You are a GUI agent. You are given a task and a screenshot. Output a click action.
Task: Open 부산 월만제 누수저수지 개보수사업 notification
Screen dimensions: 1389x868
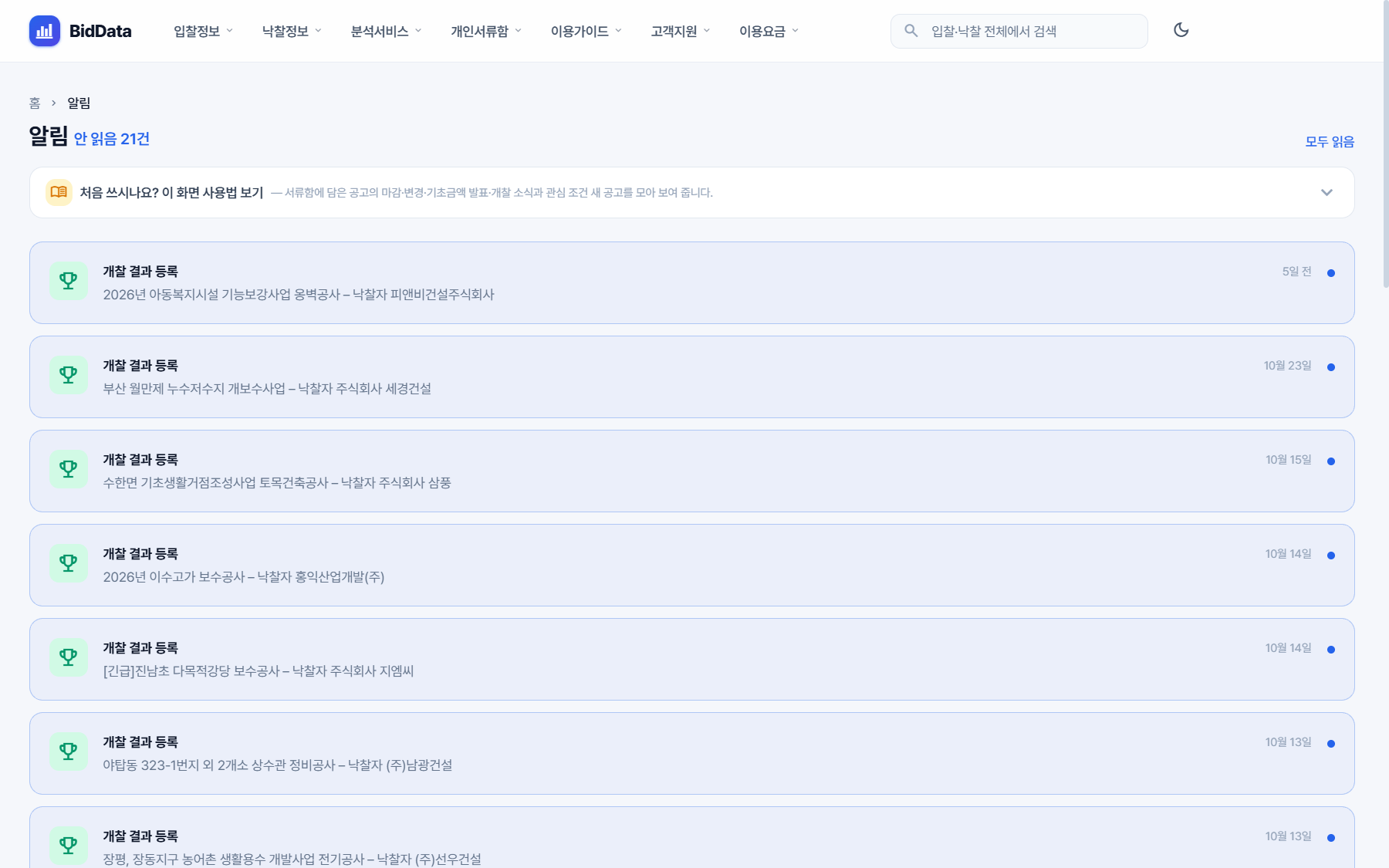692,377
